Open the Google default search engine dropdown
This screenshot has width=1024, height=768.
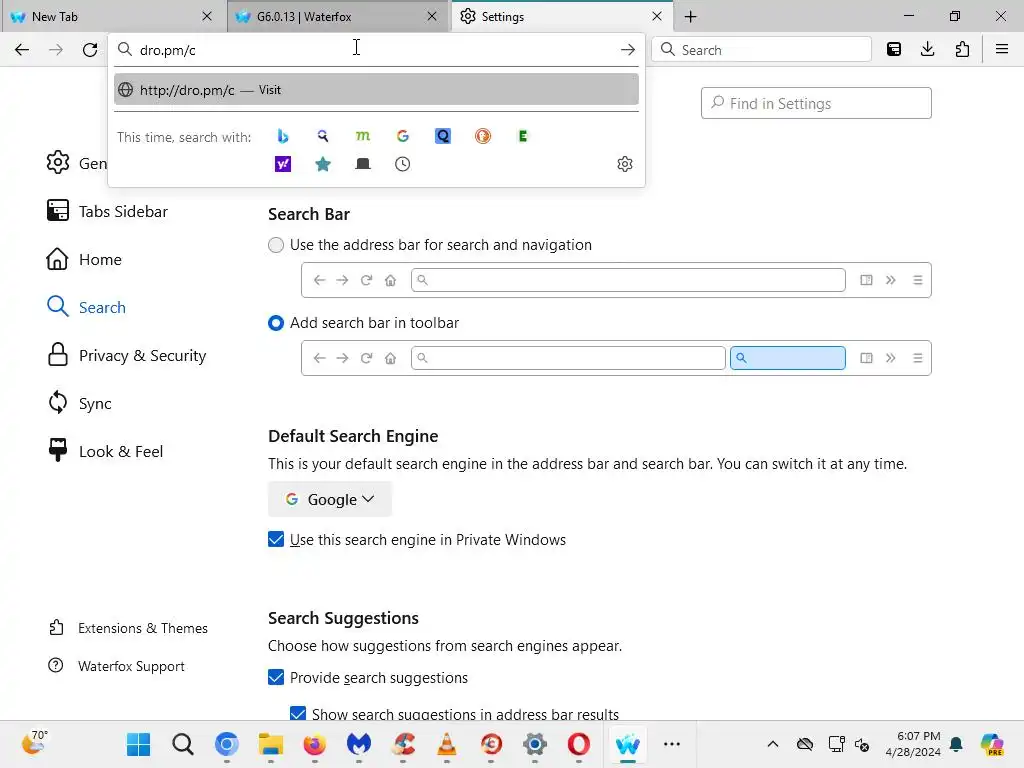pos(330,500)
